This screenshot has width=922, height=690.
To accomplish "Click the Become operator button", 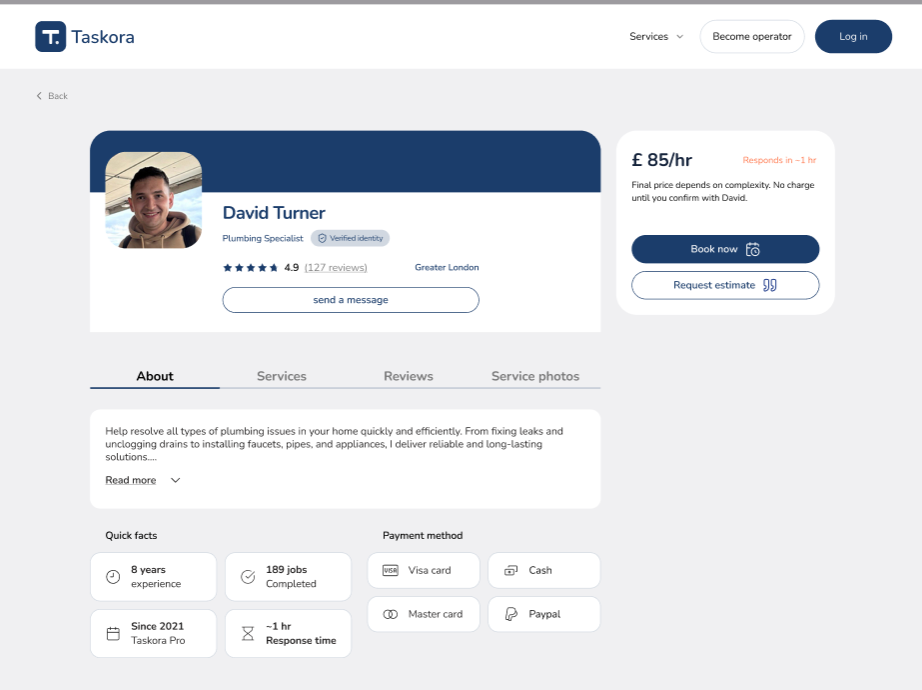I will [x=752, y=36].
